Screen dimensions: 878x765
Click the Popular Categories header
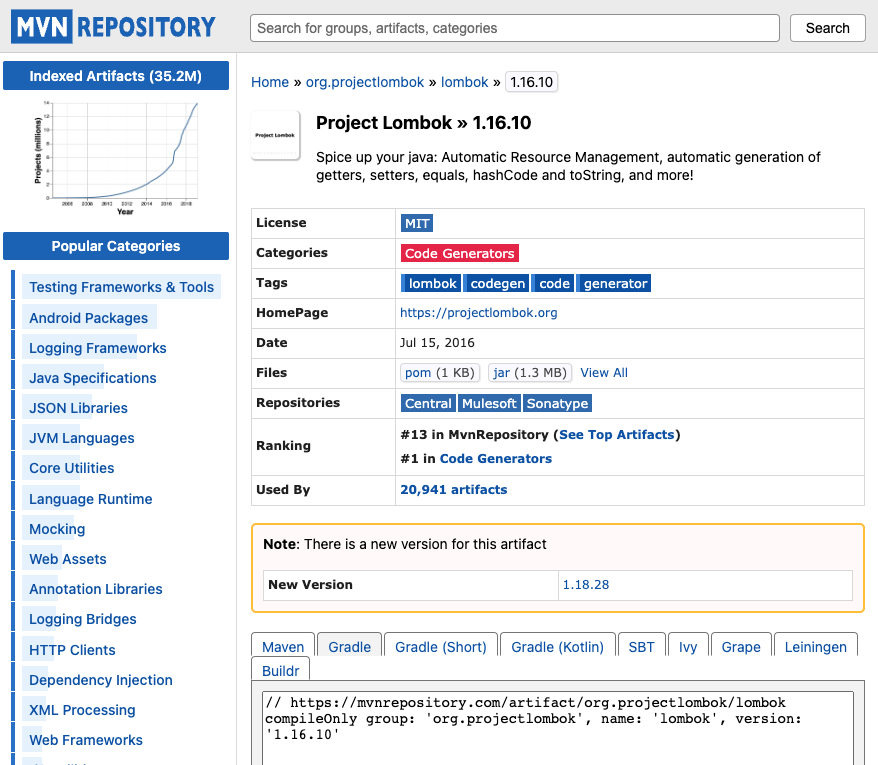coord(116,246)
